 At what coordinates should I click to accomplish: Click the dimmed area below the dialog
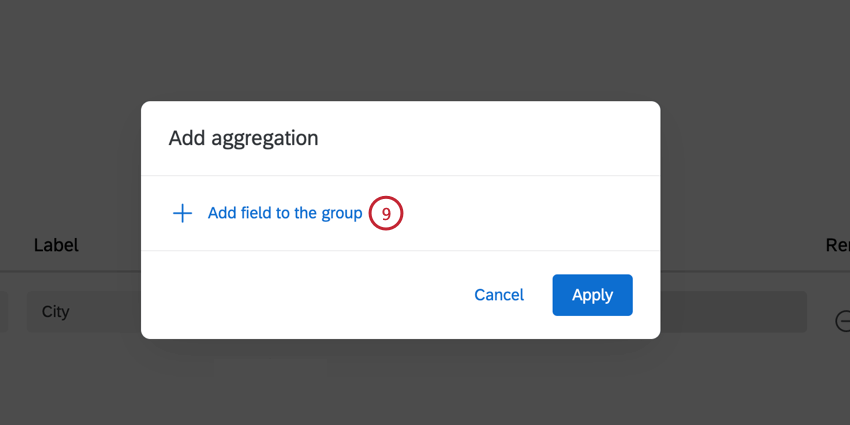(x=400, y=385)
